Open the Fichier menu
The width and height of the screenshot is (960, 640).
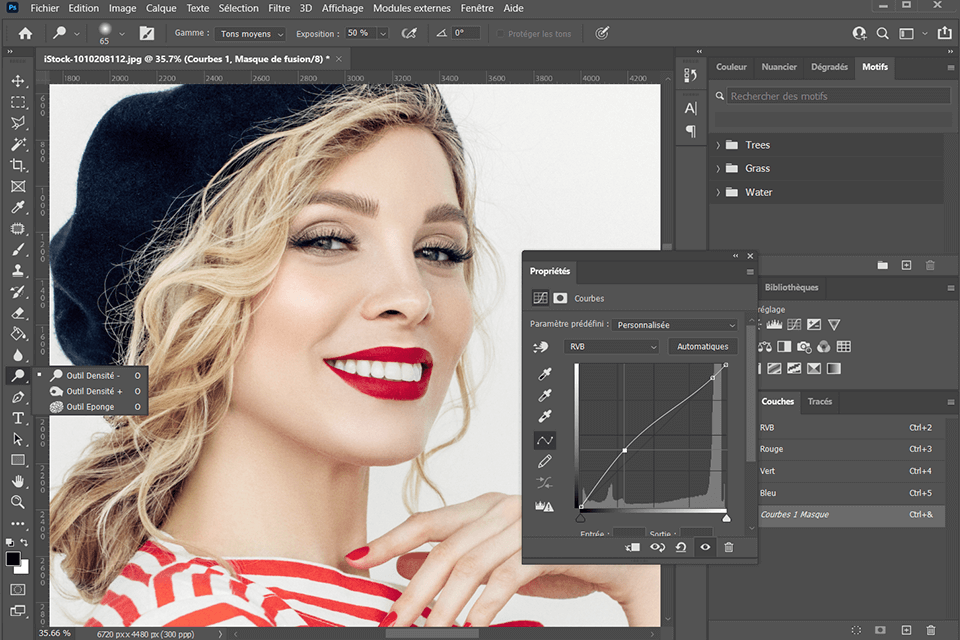(x=45, y=8)
